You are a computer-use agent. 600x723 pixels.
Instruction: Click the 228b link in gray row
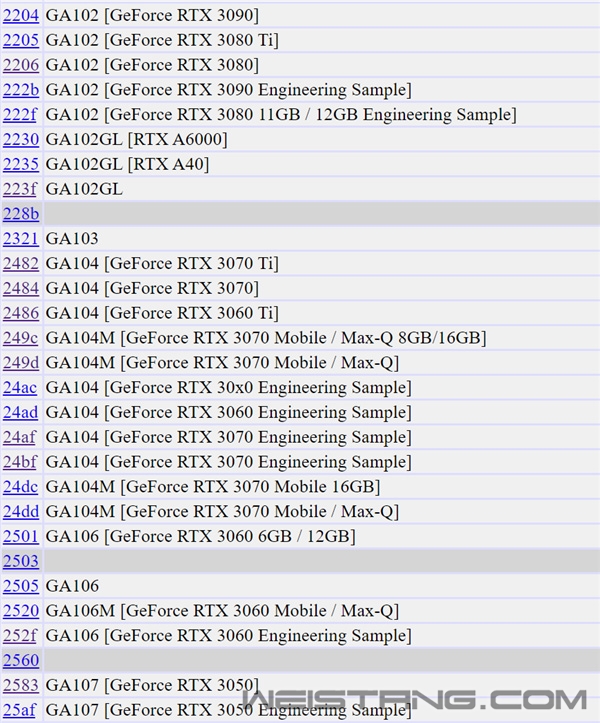(20, 214)
